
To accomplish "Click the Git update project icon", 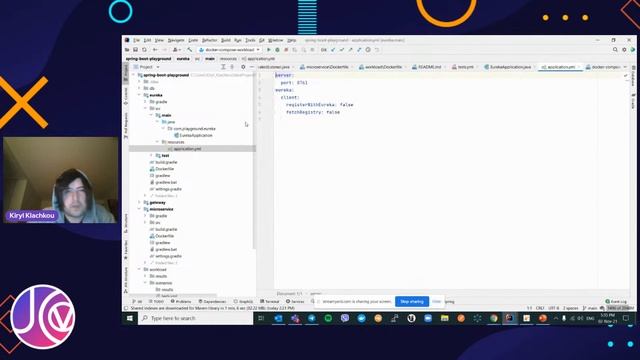I will pyautogui.click(x=333, y=50).
